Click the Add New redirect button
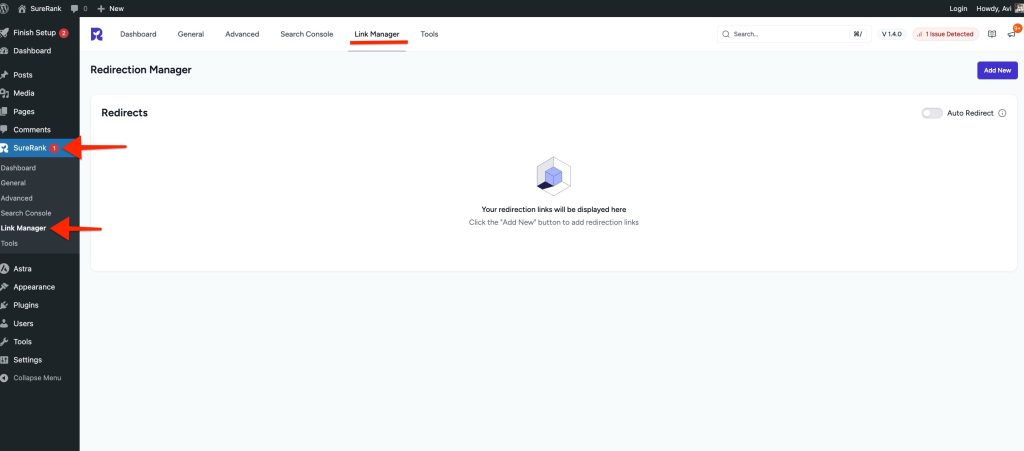This screenshot has height=451, width=1024. point(997,70)
